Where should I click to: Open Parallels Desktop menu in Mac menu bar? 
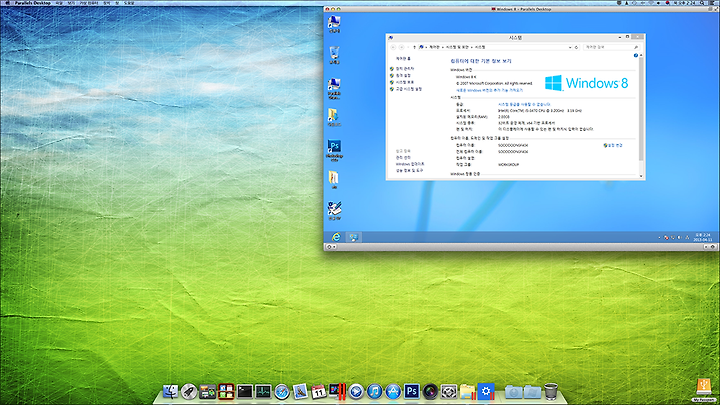(x=33, y=3)
